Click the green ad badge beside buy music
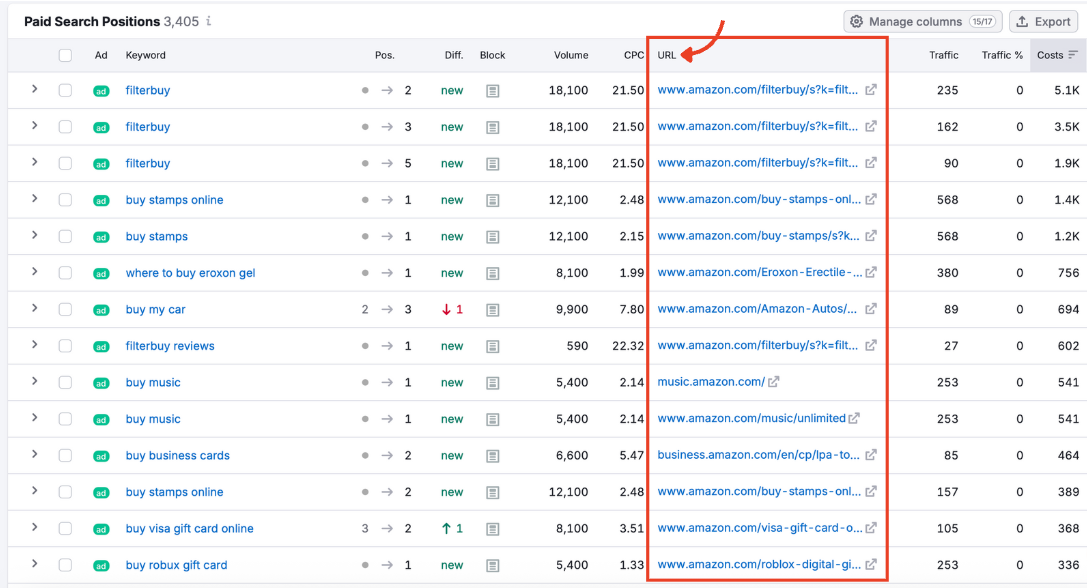The height and width of the screenshot is (588, 1087). tap(101, 382)
